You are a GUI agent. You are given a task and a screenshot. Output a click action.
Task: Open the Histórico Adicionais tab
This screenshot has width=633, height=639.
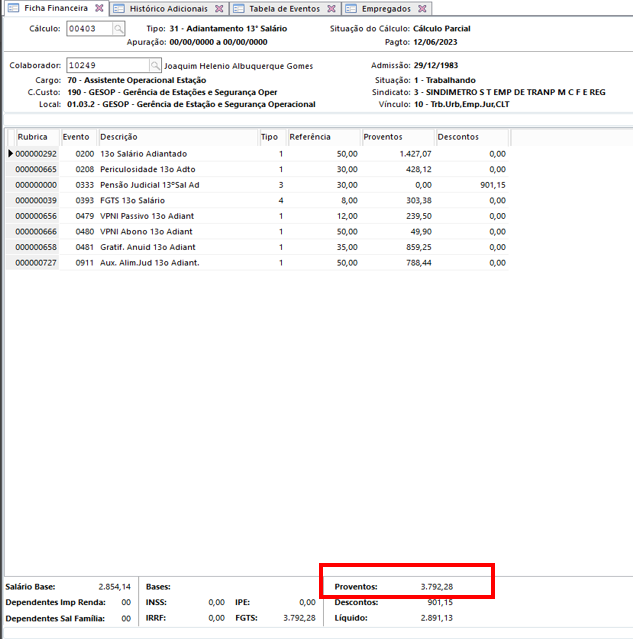168,9
